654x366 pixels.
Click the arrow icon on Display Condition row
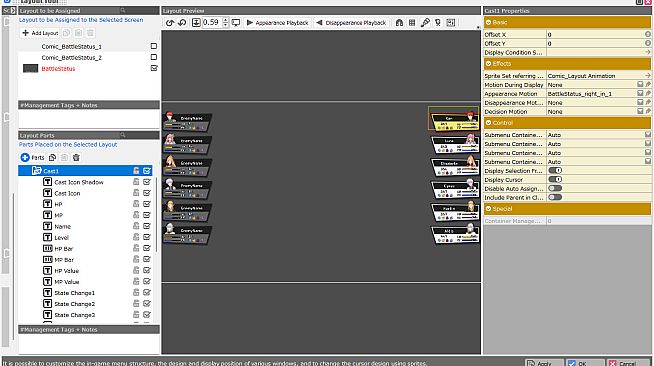[x=647, y=52]
